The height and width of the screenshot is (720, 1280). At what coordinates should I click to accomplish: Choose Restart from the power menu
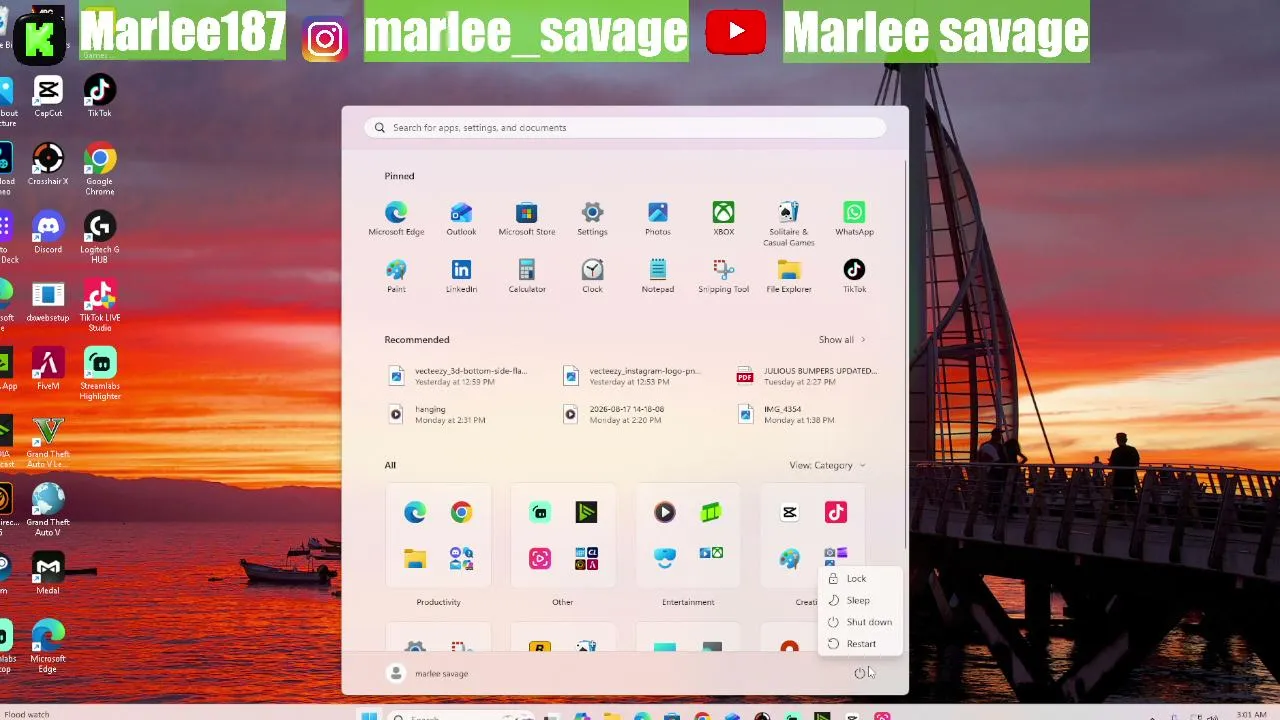[860, 644]
